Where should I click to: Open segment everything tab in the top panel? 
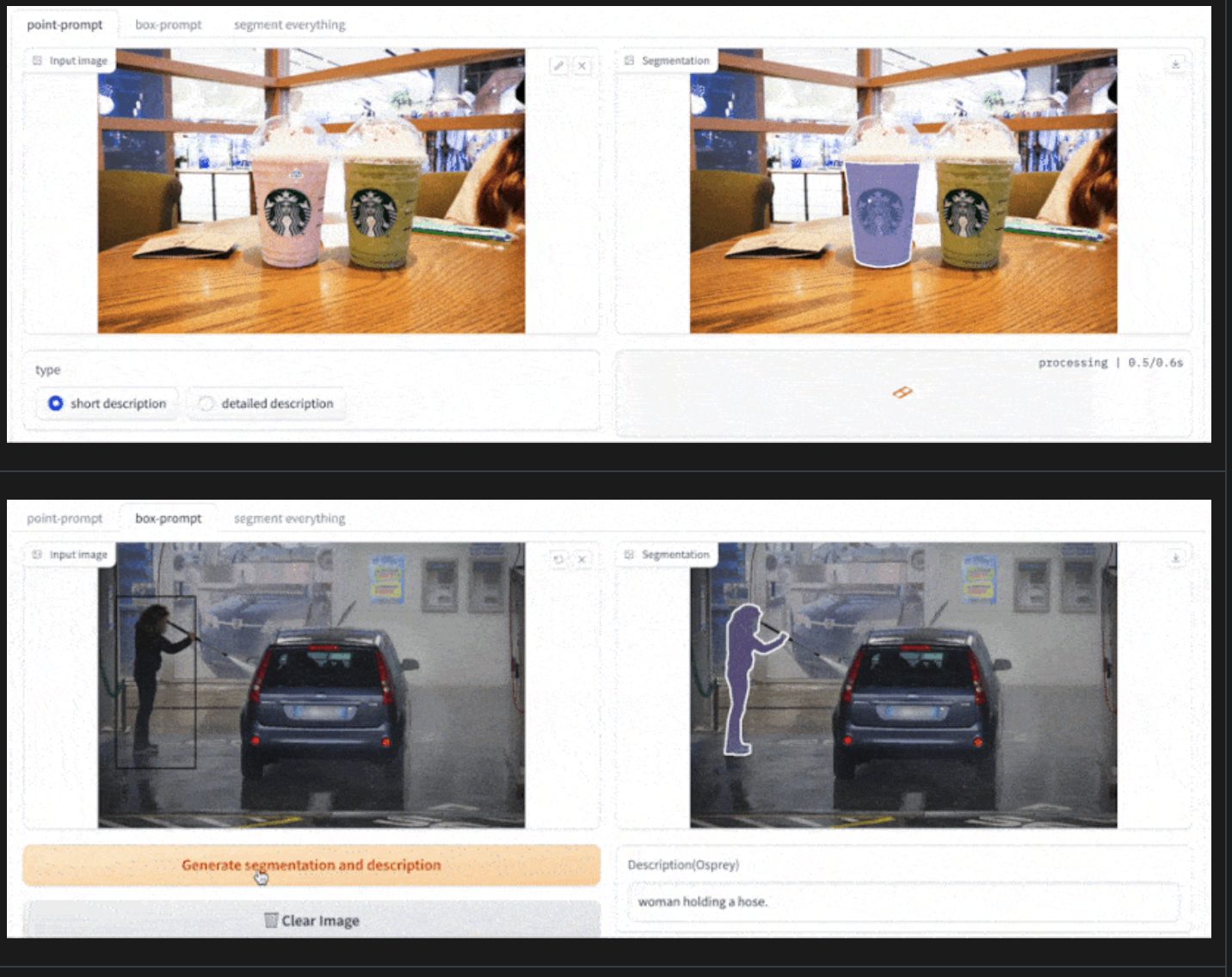coord(289,25)
